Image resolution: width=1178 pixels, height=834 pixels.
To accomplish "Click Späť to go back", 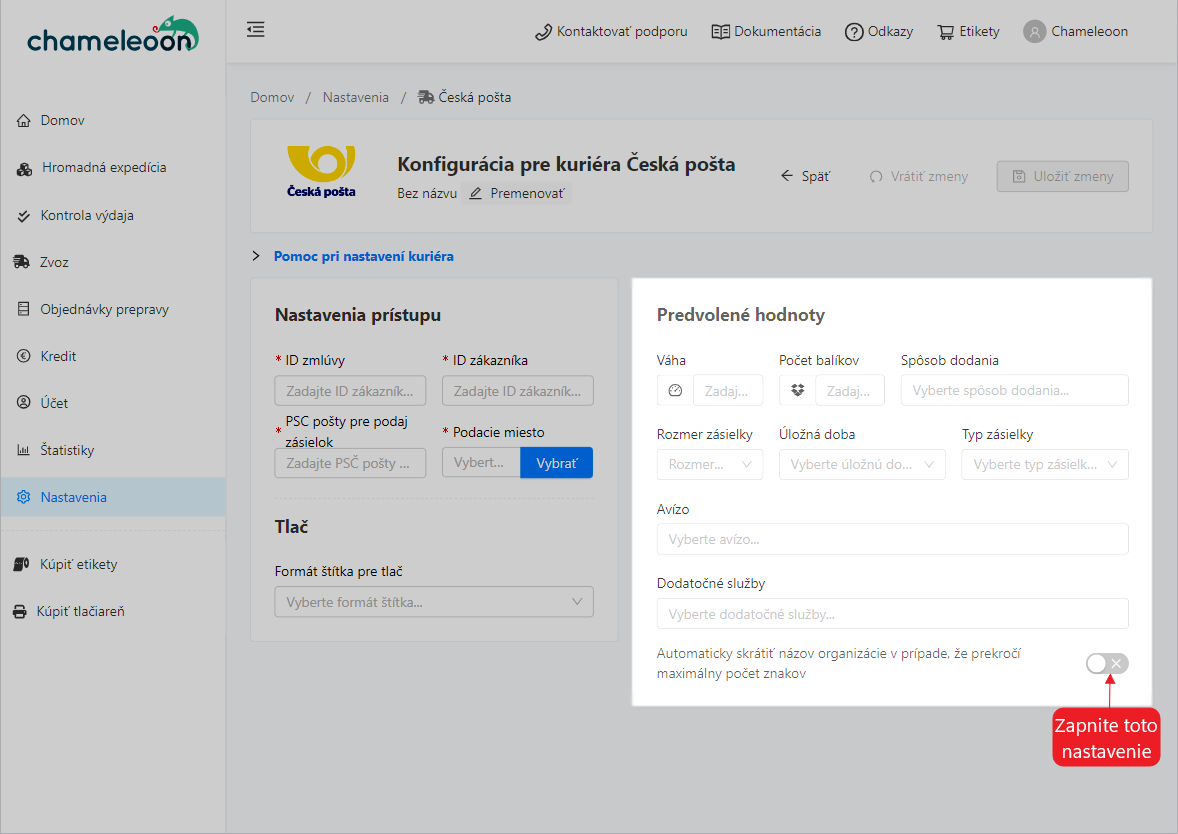I will tap(805, 176).
